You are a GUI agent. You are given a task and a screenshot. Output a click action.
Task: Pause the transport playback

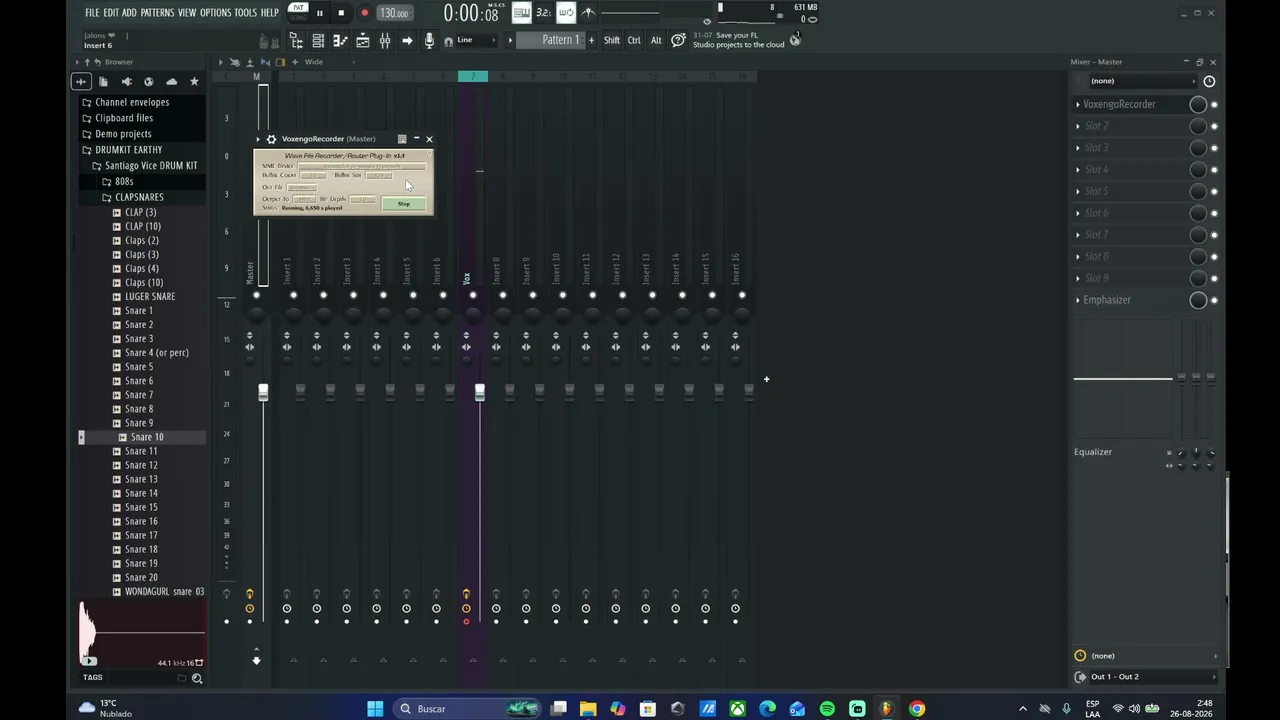[319, 13]
